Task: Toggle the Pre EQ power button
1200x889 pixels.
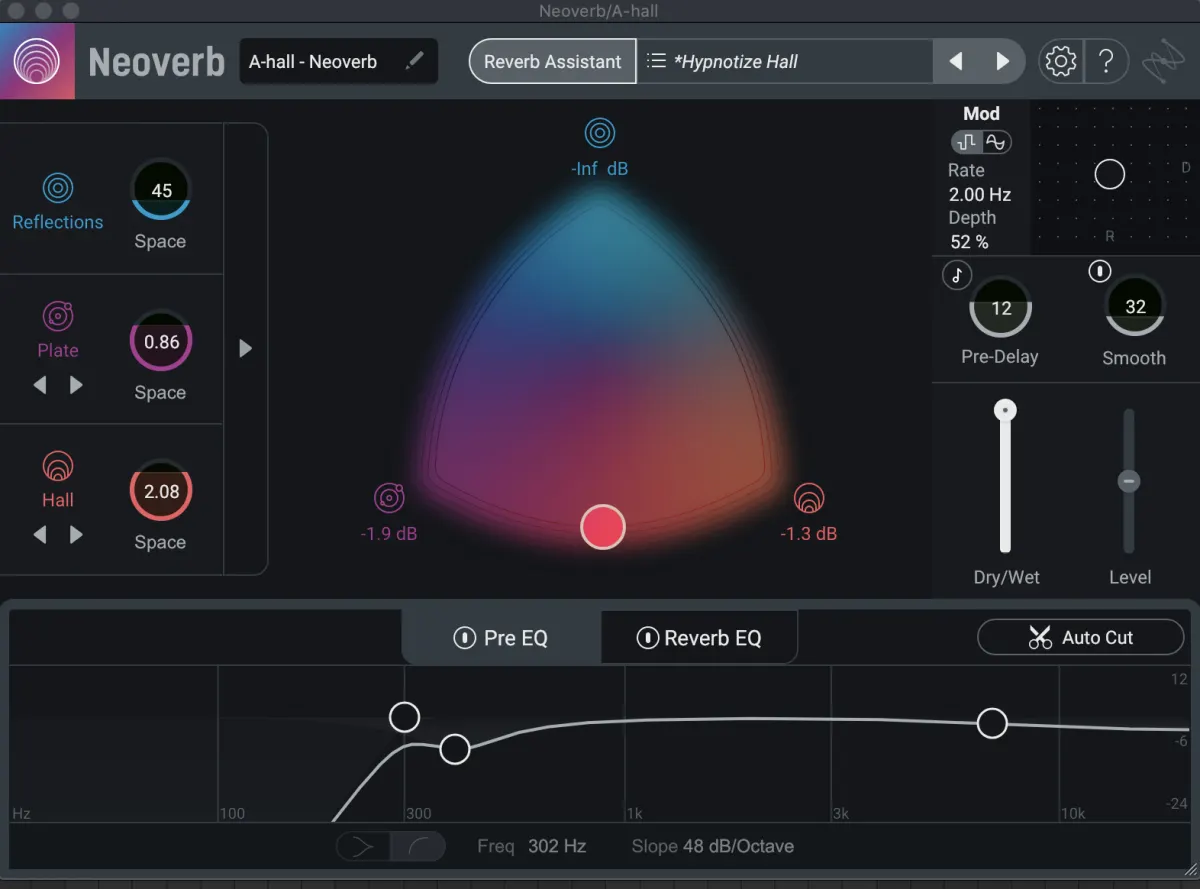Action: pyautogui.click(x=464, y=638)
